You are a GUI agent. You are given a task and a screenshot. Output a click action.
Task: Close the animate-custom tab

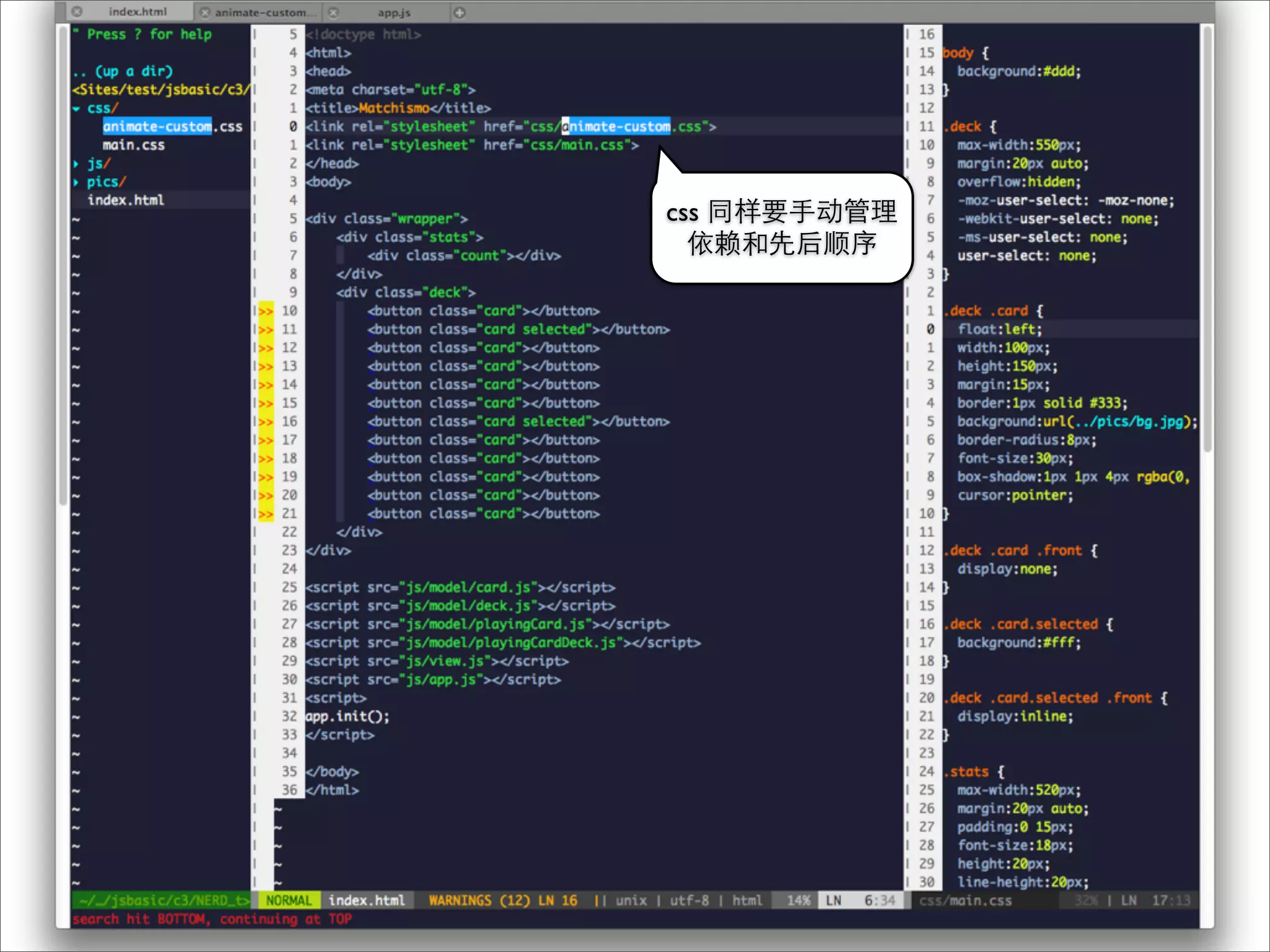tap(205, 12)
